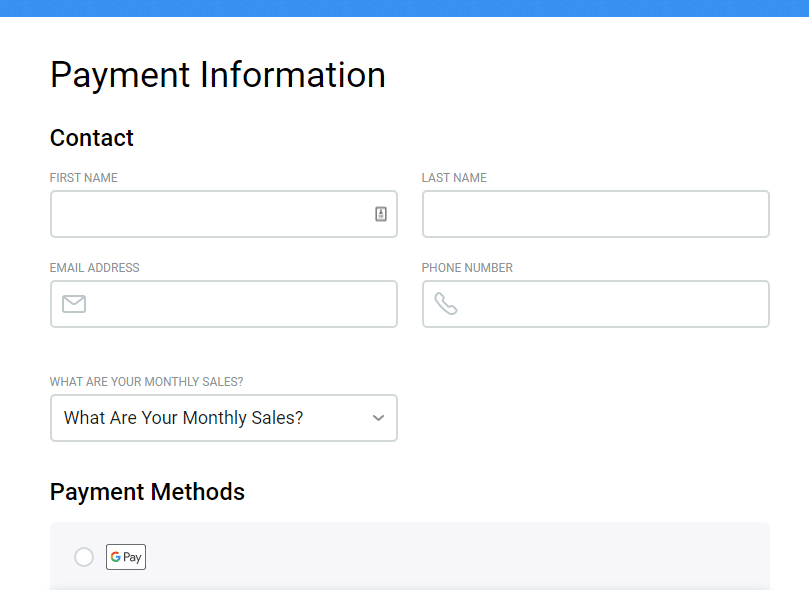Click the FIRST NAME field label
The height and width of the screenshot is (590, 809).
pyautogui.click(x=84, y=178)
